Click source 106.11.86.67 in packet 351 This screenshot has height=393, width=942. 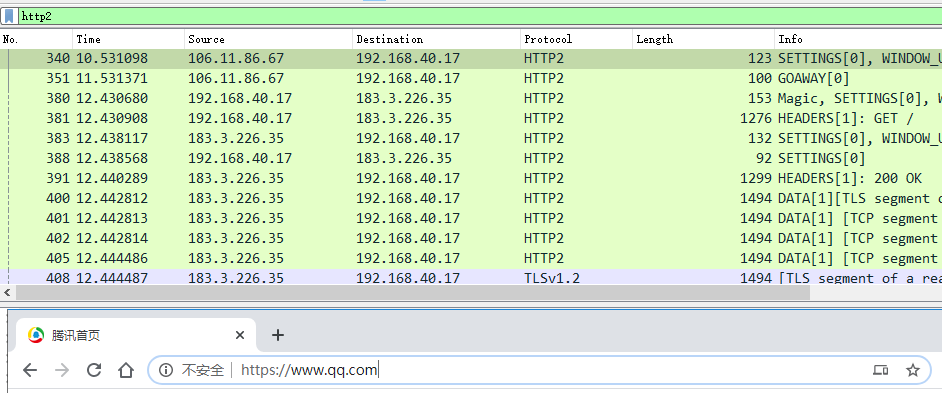[x=236, y=78]
